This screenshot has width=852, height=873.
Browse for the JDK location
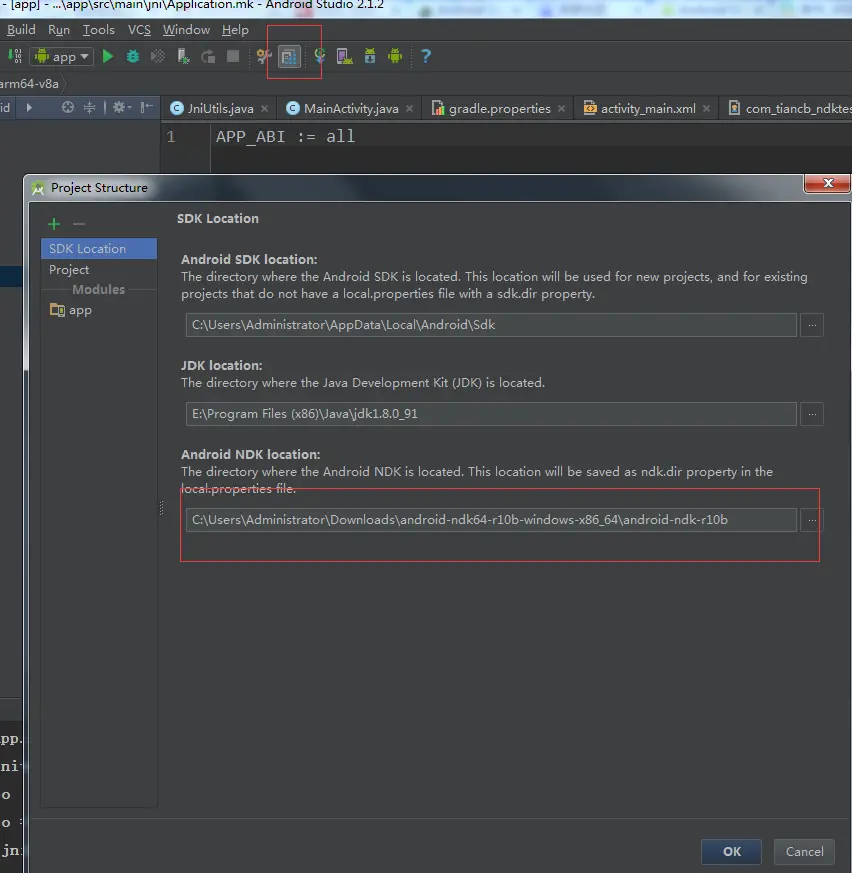812,414
